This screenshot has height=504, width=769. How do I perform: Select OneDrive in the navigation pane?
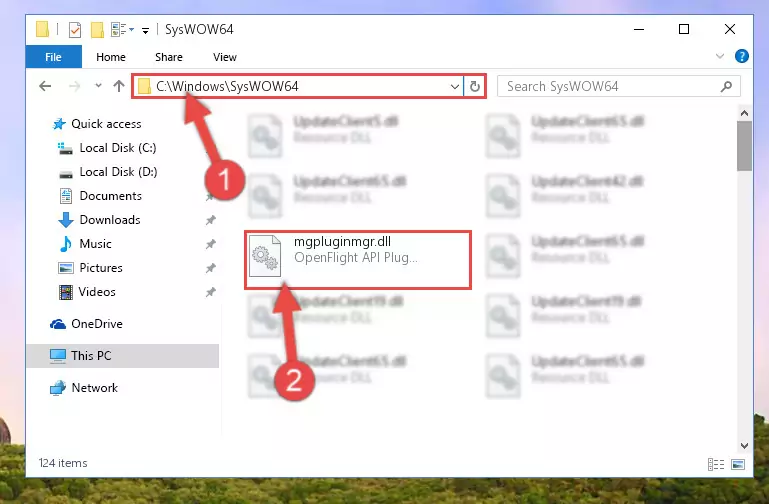[x=97, y=324]
